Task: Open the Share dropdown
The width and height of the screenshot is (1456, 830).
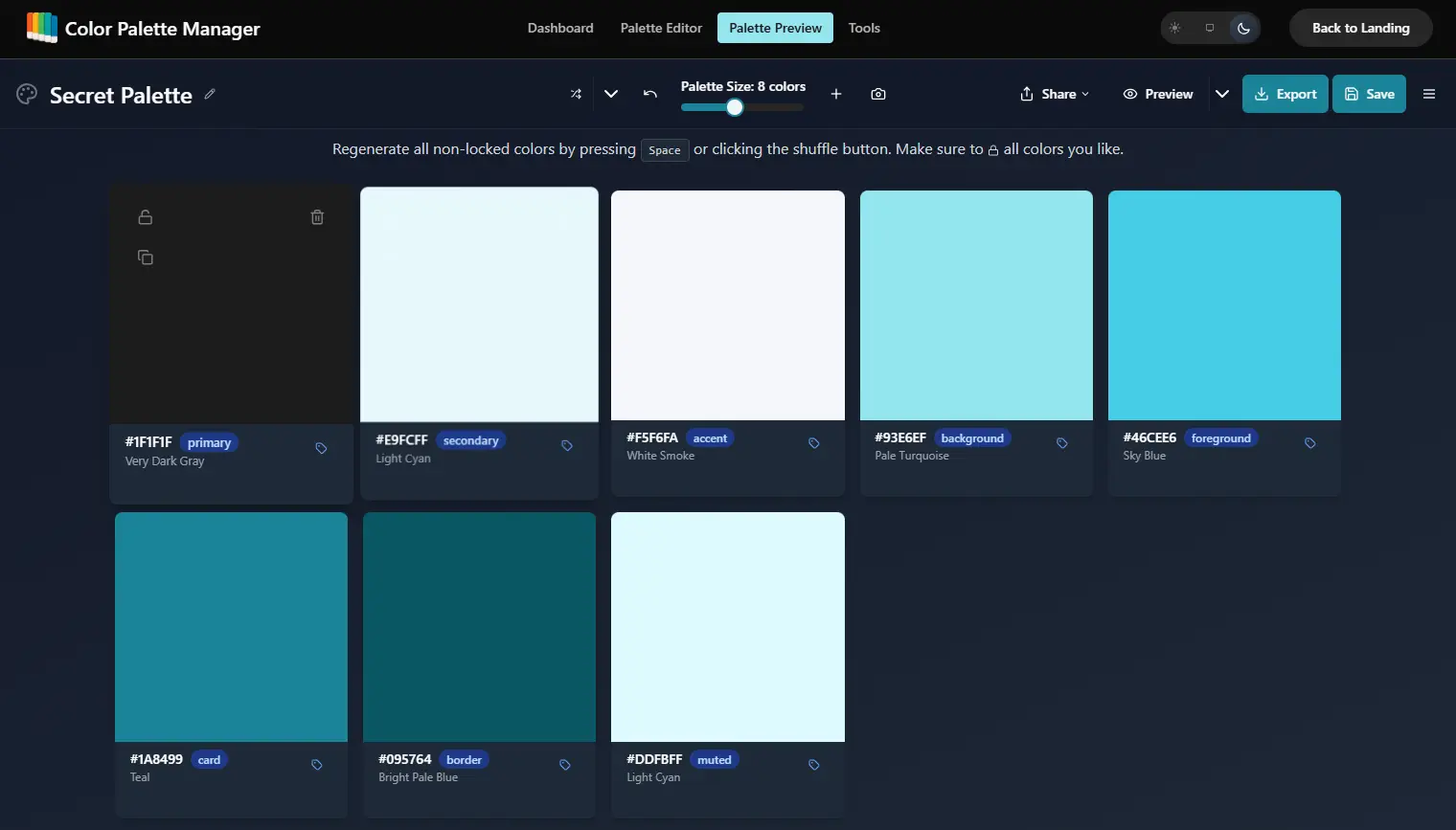Action: 1055,94
